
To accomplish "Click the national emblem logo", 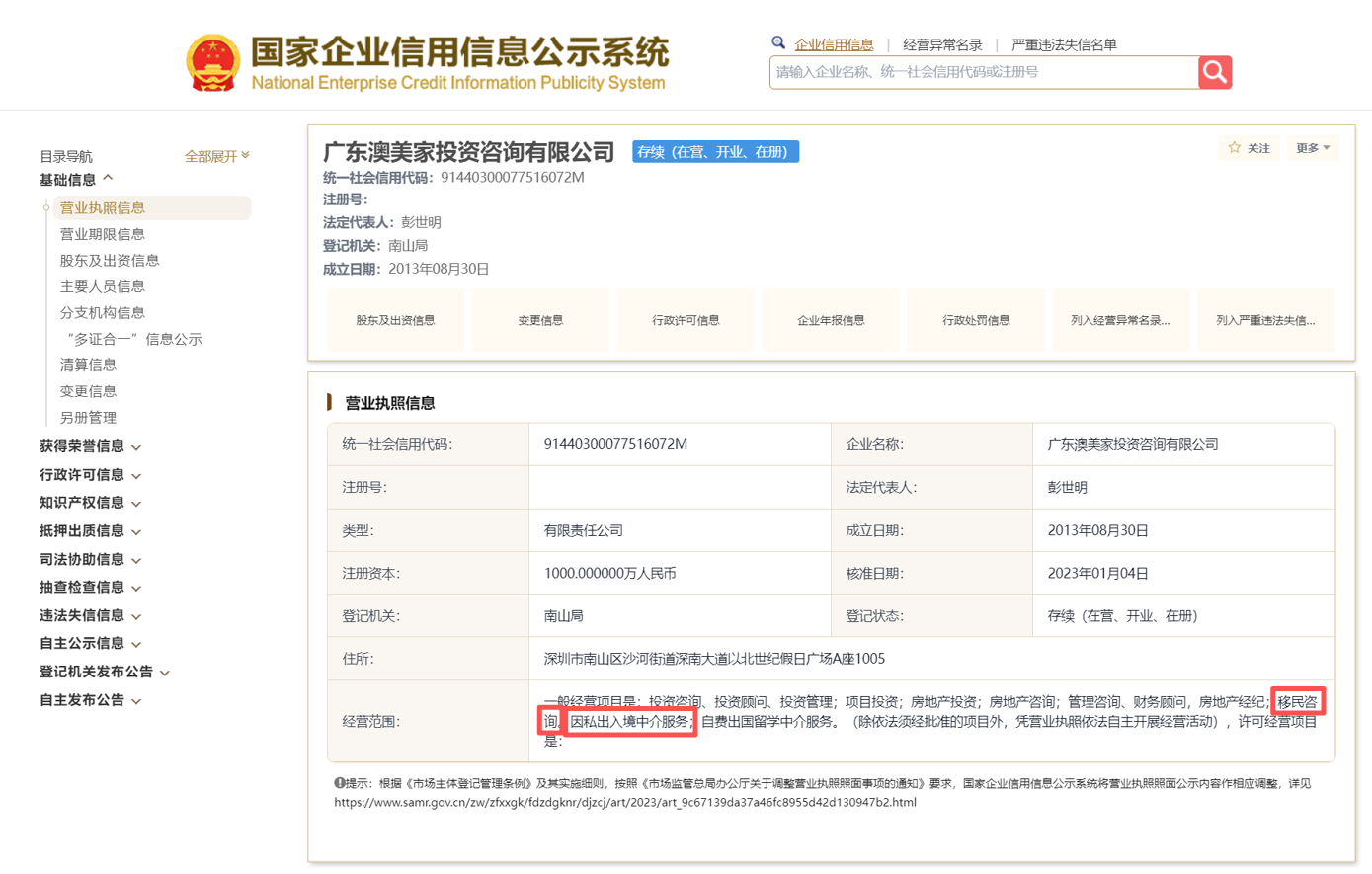I will [x=212, y=63].
